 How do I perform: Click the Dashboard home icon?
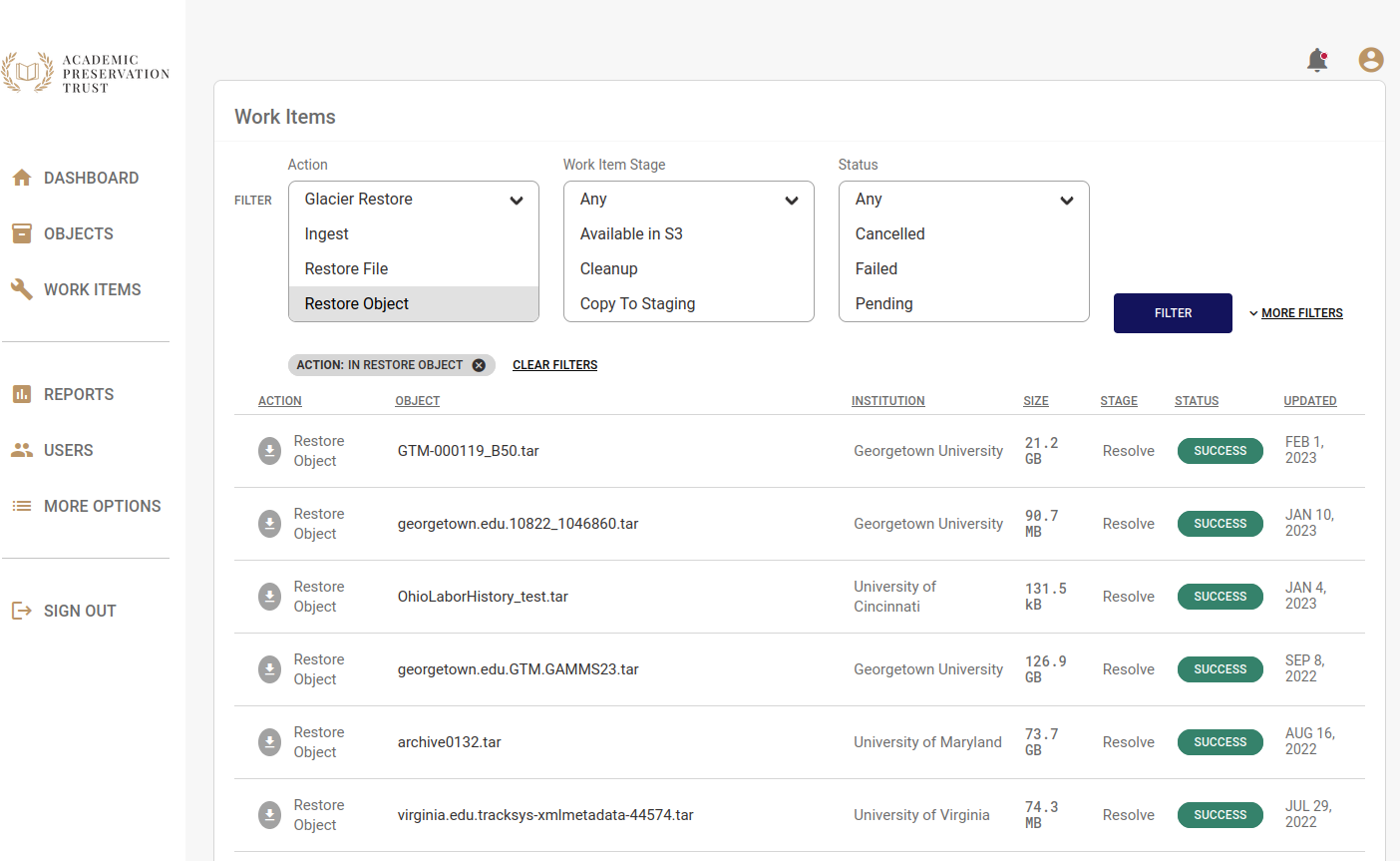pos(22,178)
